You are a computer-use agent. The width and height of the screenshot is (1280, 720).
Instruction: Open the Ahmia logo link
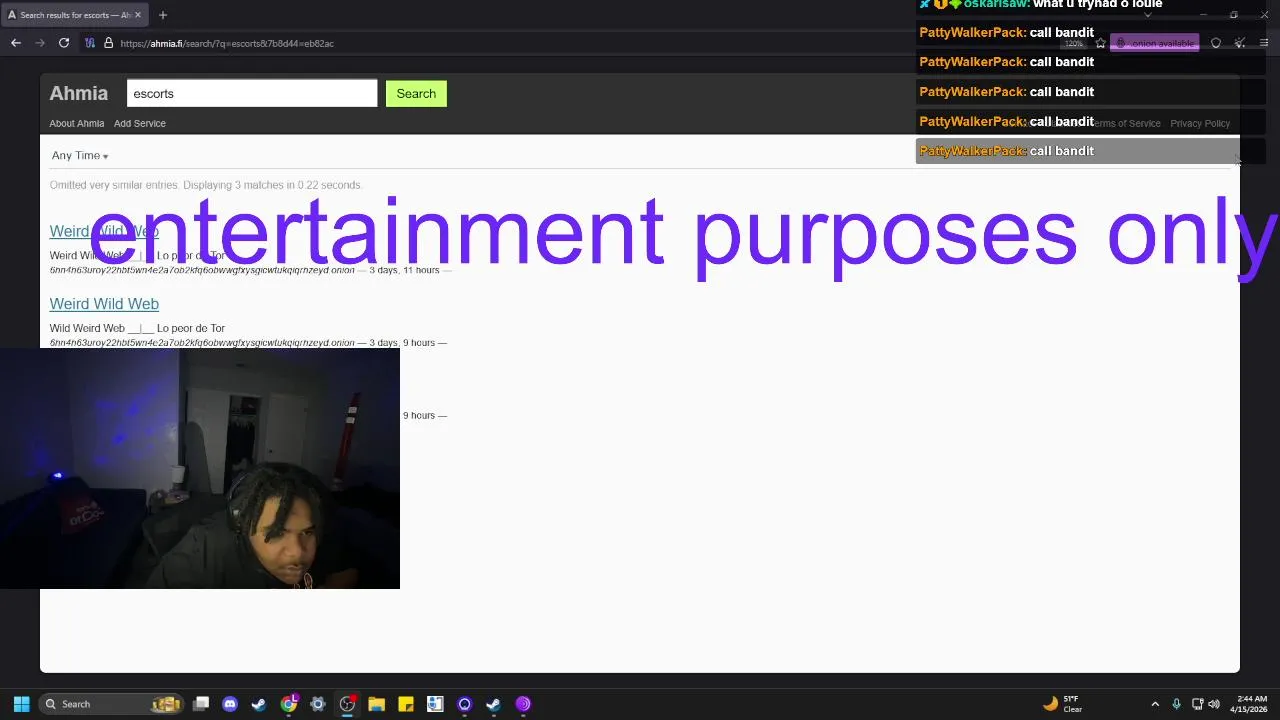[x=79, y=93]
